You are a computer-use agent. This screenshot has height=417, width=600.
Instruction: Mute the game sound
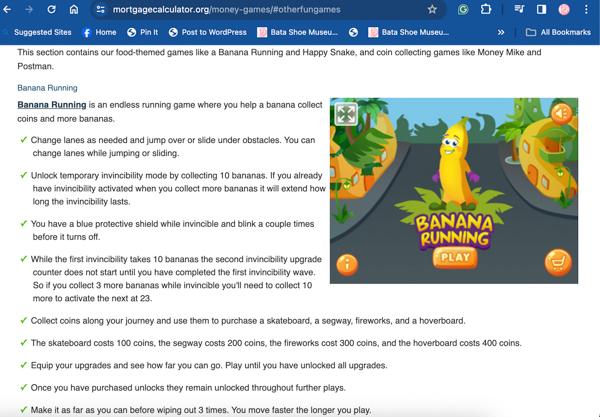[x=562, y=113]
